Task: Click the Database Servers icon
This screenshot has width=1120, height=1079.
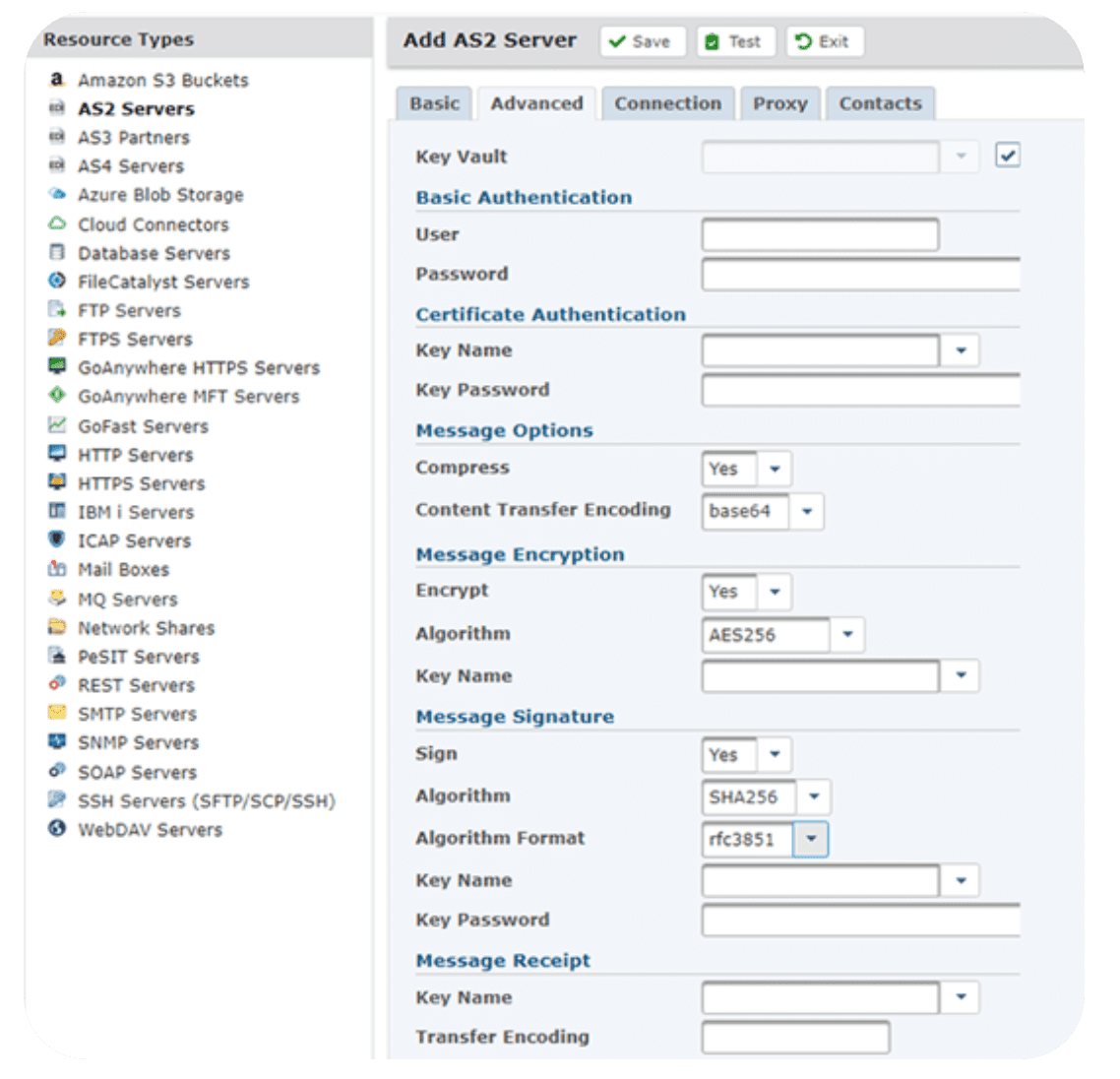Action: (x=57, y=252)
